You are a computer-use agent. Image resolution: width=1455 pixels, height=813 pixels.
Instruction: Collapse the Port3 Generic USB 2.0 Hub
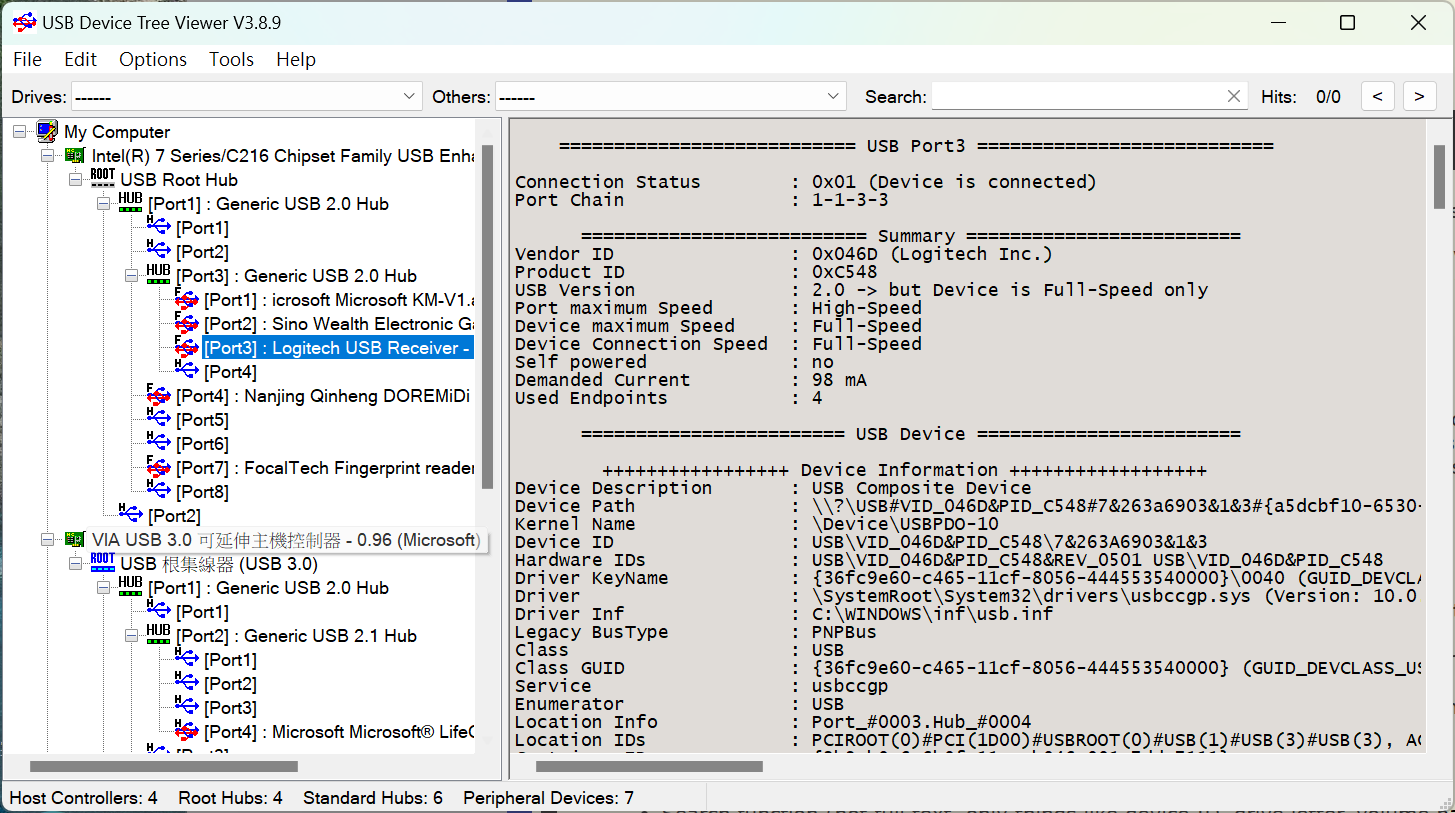(x=132, y=276)
